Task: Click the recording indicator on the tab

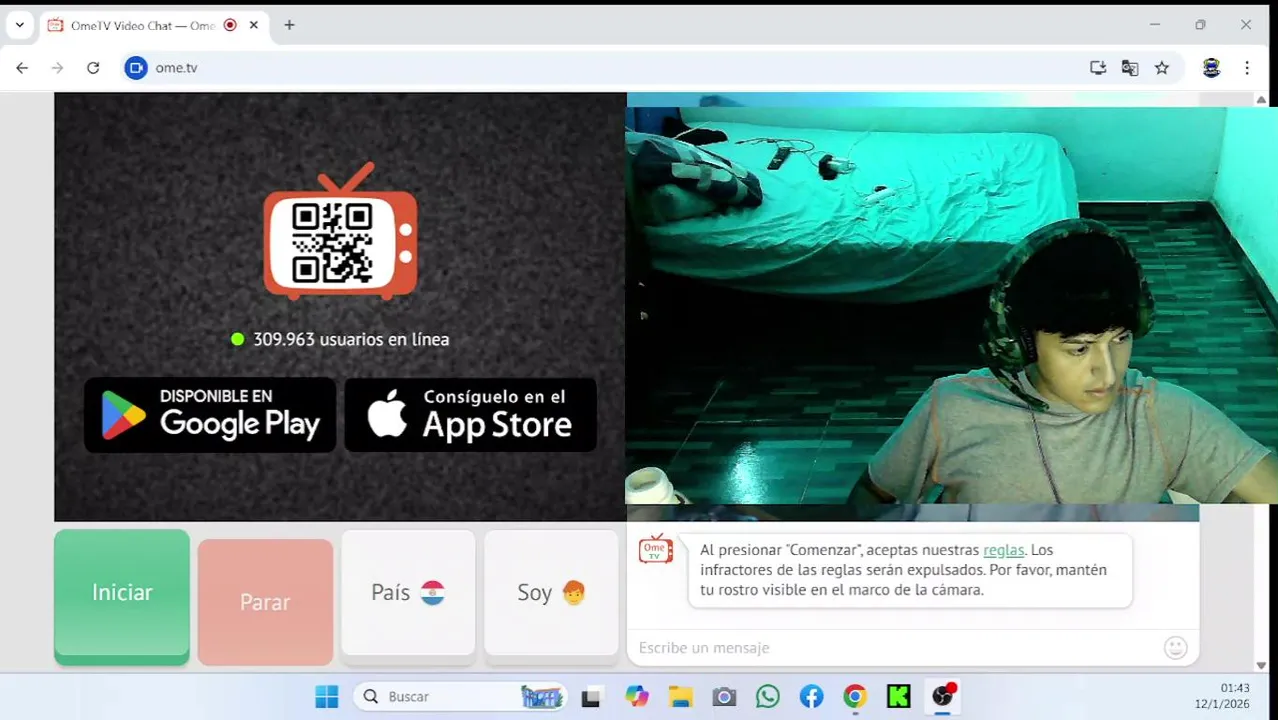Action: coord(230,25)
